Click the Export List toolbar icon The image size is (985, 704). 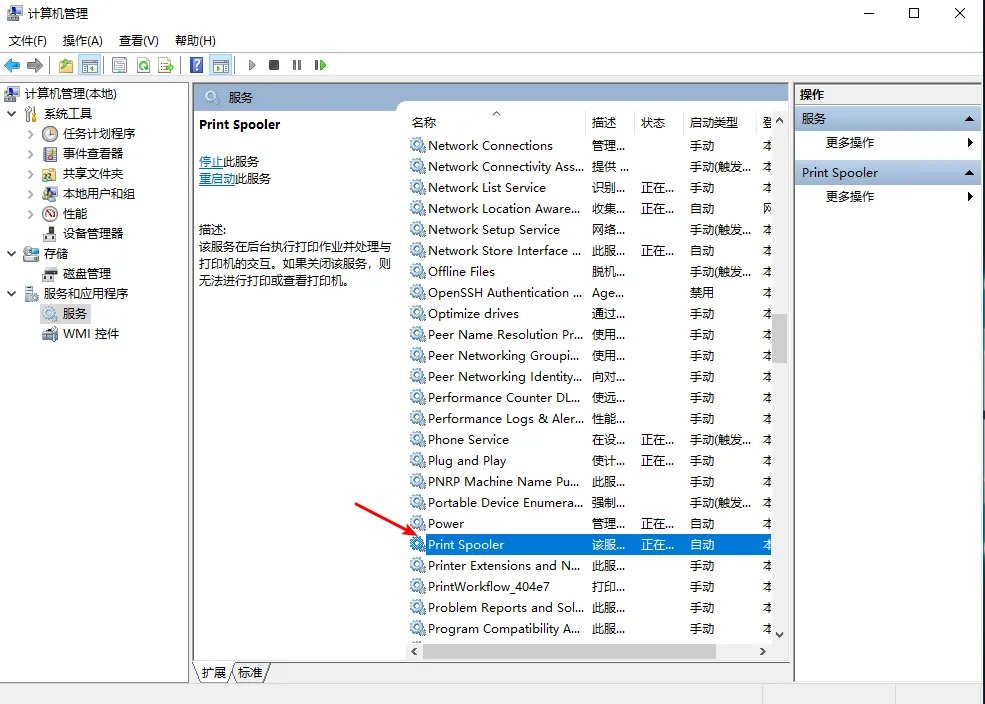(x=166, y=65)
